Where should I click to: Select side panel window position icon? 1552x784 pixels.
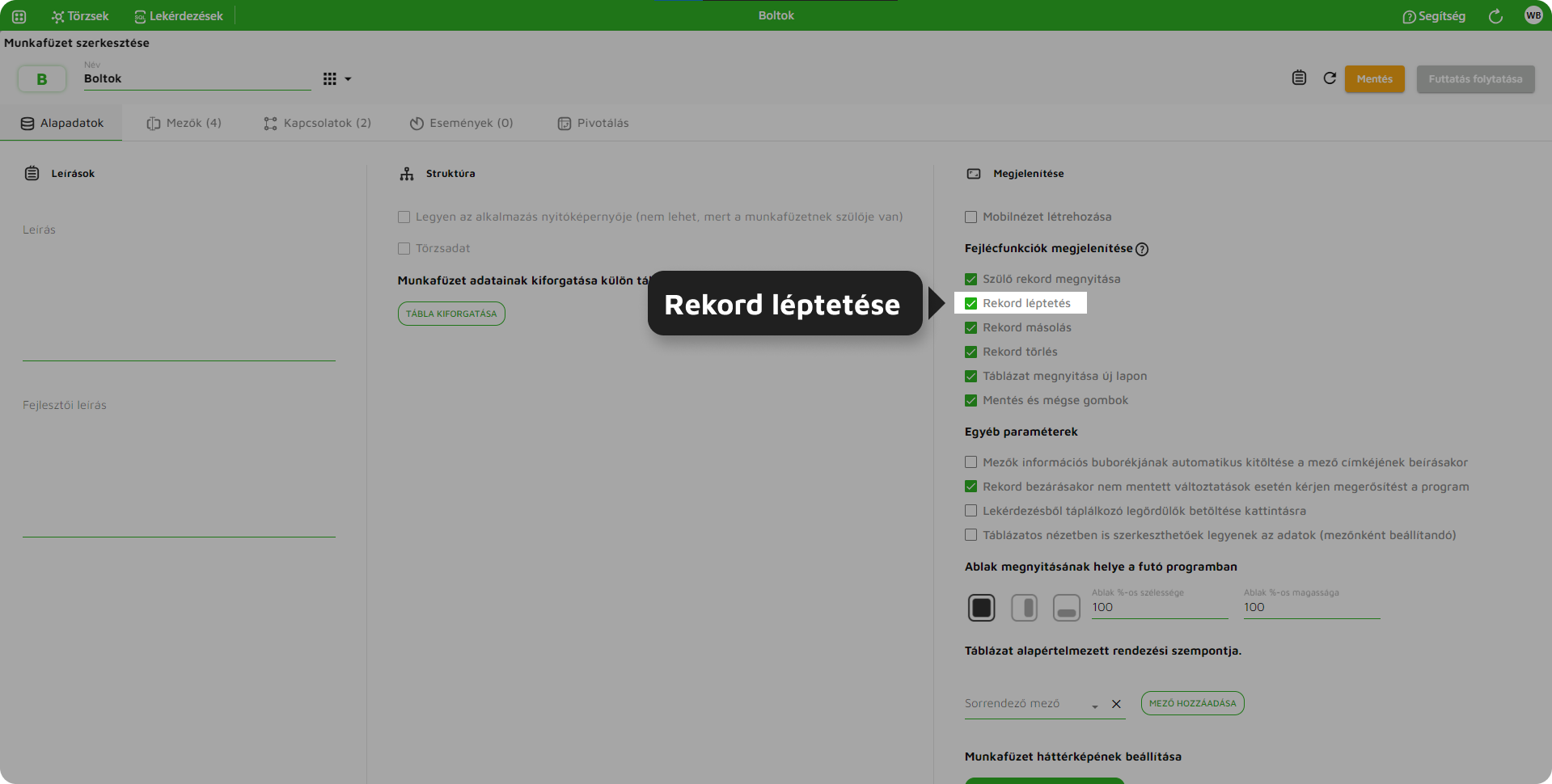point(1025,608)
